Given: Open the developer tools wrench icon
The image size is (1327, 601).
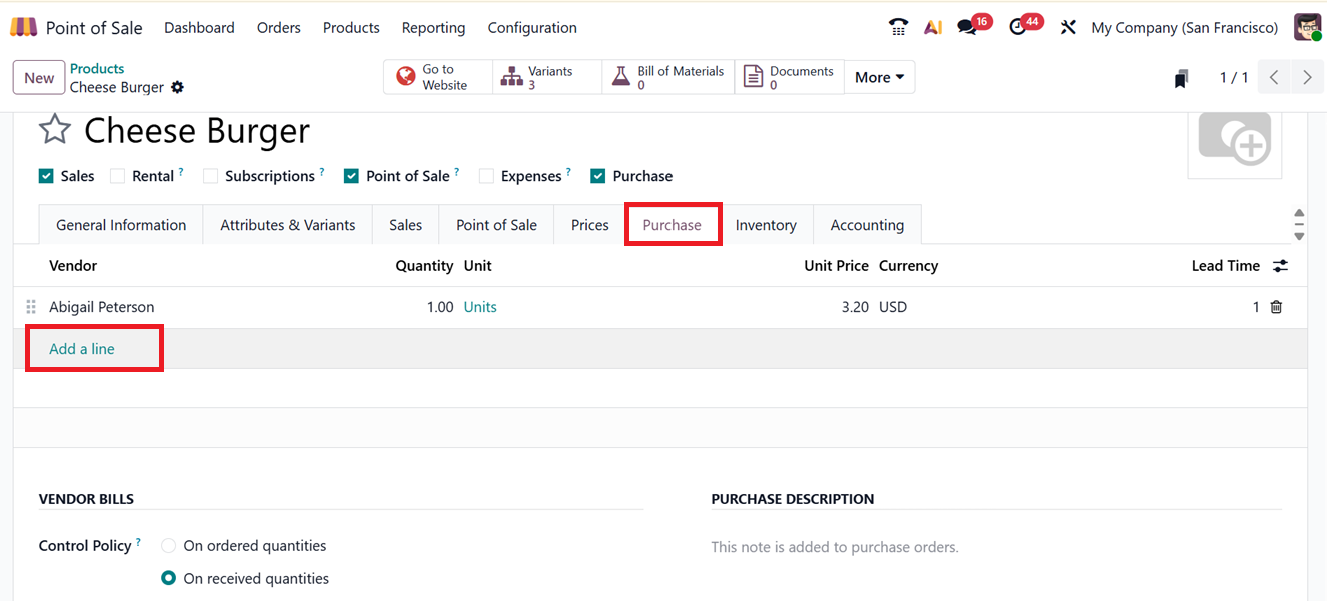Looking at the screenshot, I should (1068, 27).
